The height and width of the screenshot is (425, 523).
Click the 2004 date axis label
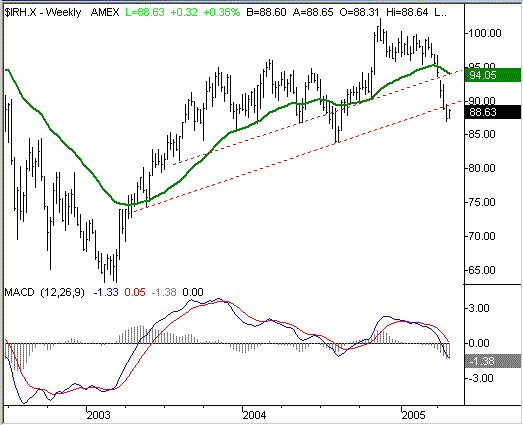coord(254,415)
